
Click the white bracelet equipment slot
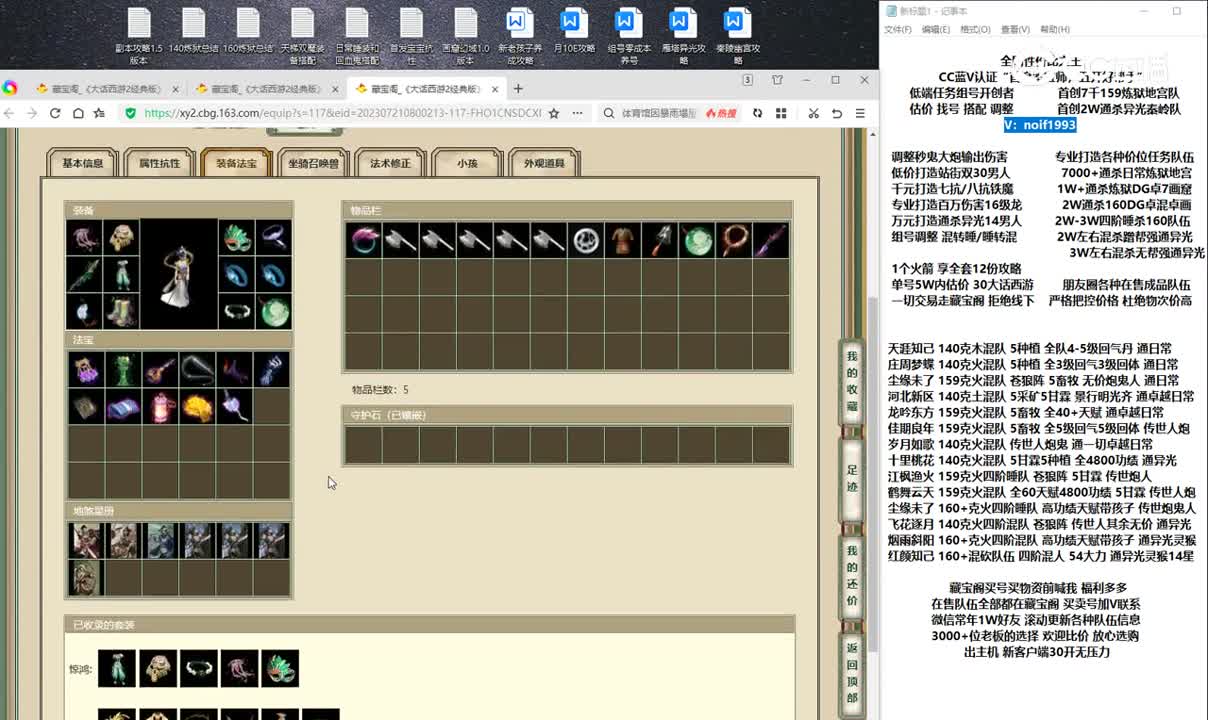(x=236, y=311)
